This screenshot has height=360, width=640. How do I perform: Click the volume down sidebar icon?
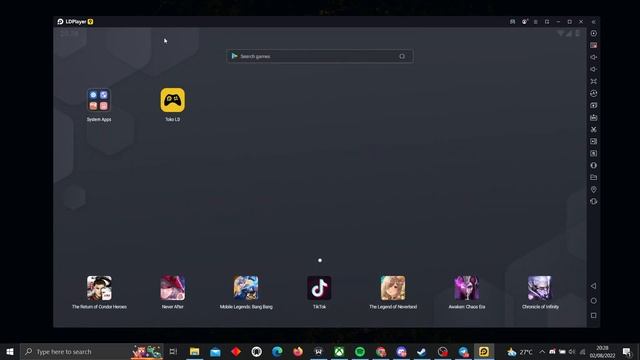click(593, 69)
